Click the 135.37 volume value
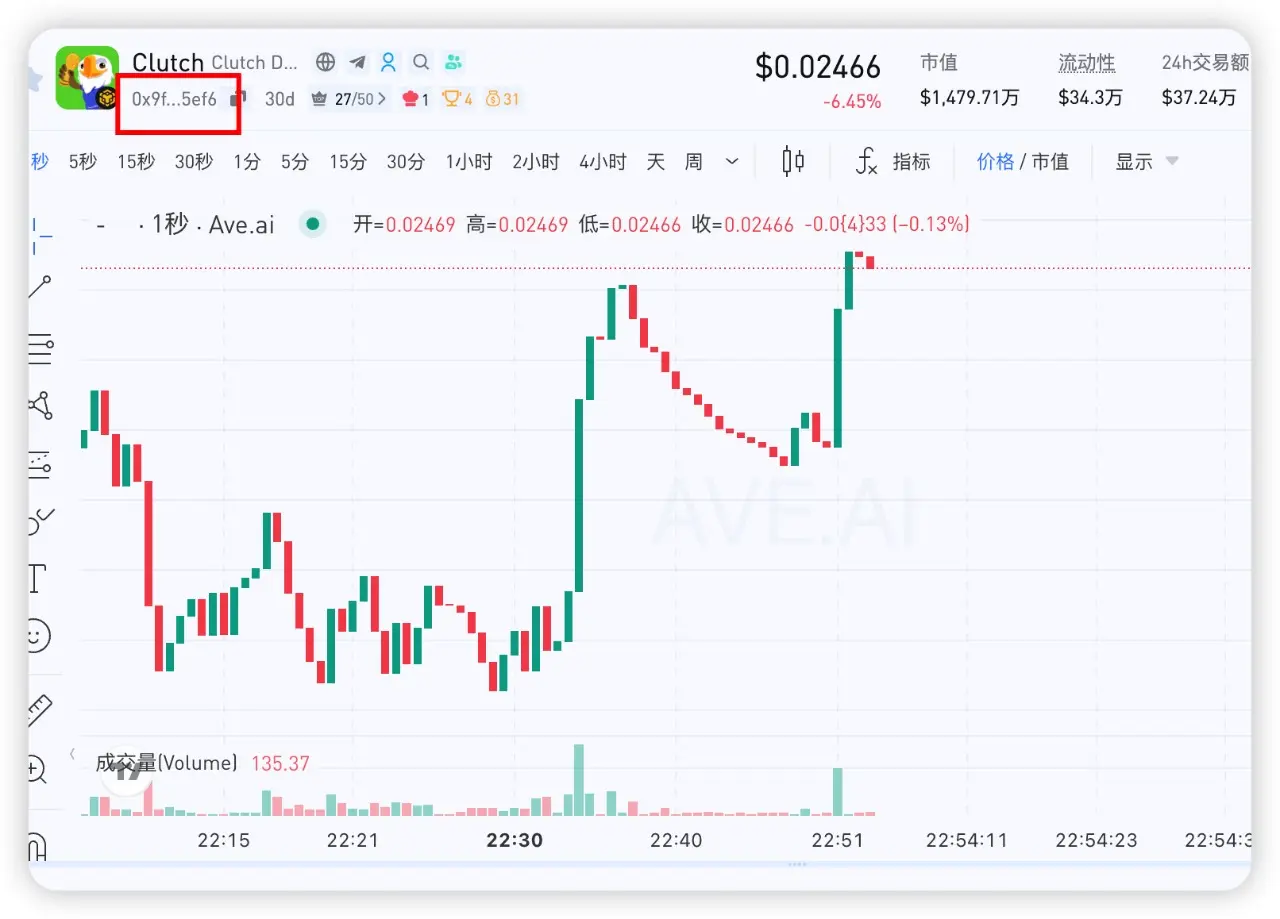Image resolution: width=1280 pixels, height=919 pixels. pyautogui.click(x=280, y=764)
